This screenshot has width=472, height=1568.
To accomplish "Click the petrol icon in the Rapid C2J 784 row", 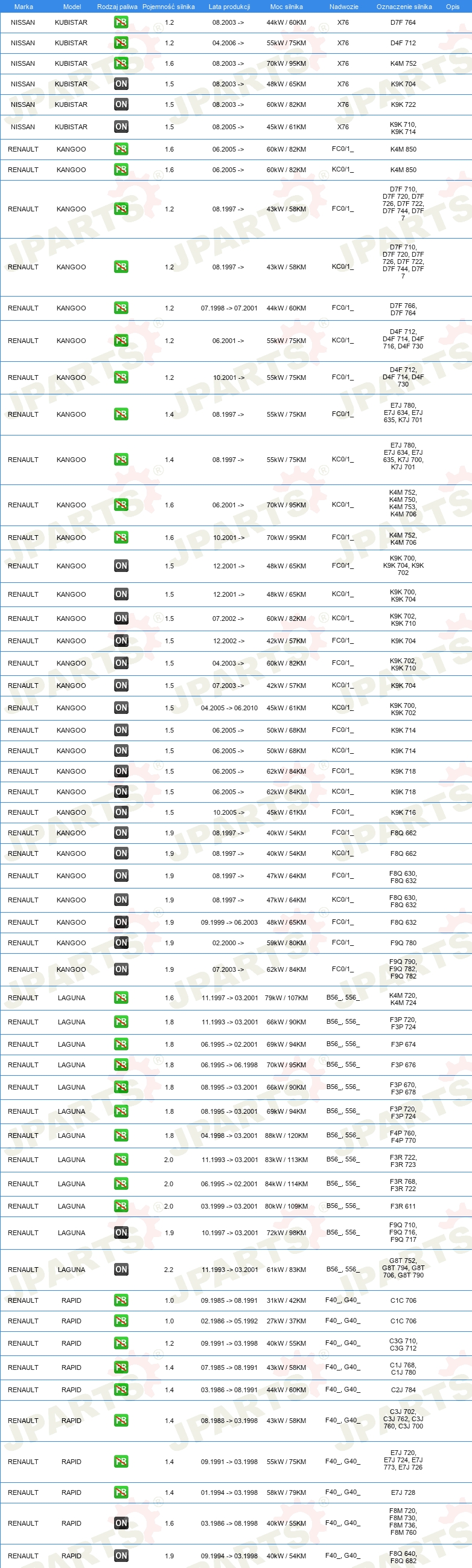I will coord(121,1390).
